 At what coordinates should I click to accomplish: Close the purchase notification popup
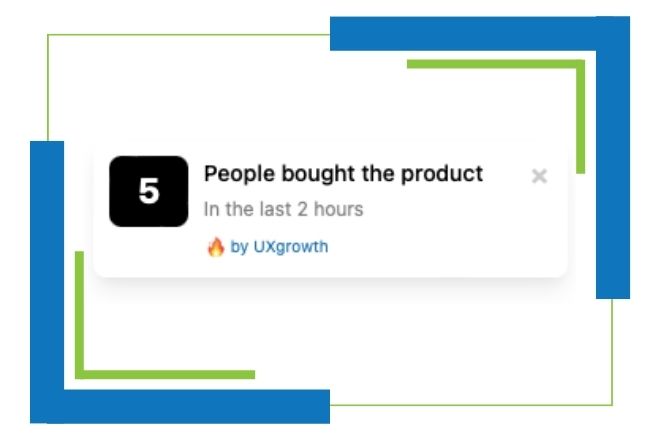tap(539, 176)
